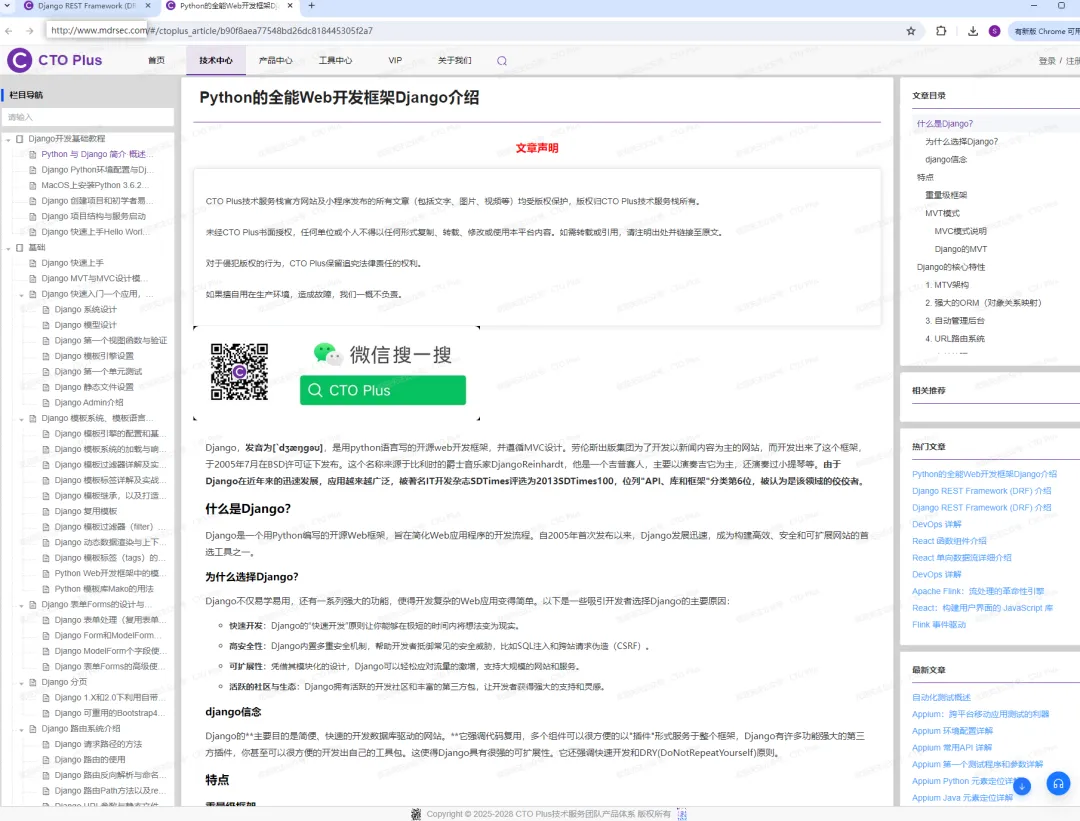Collapse the 基础 tree section
This screenshot has height=821, width=1080.
pyautogui.click(x=8, y=248)
